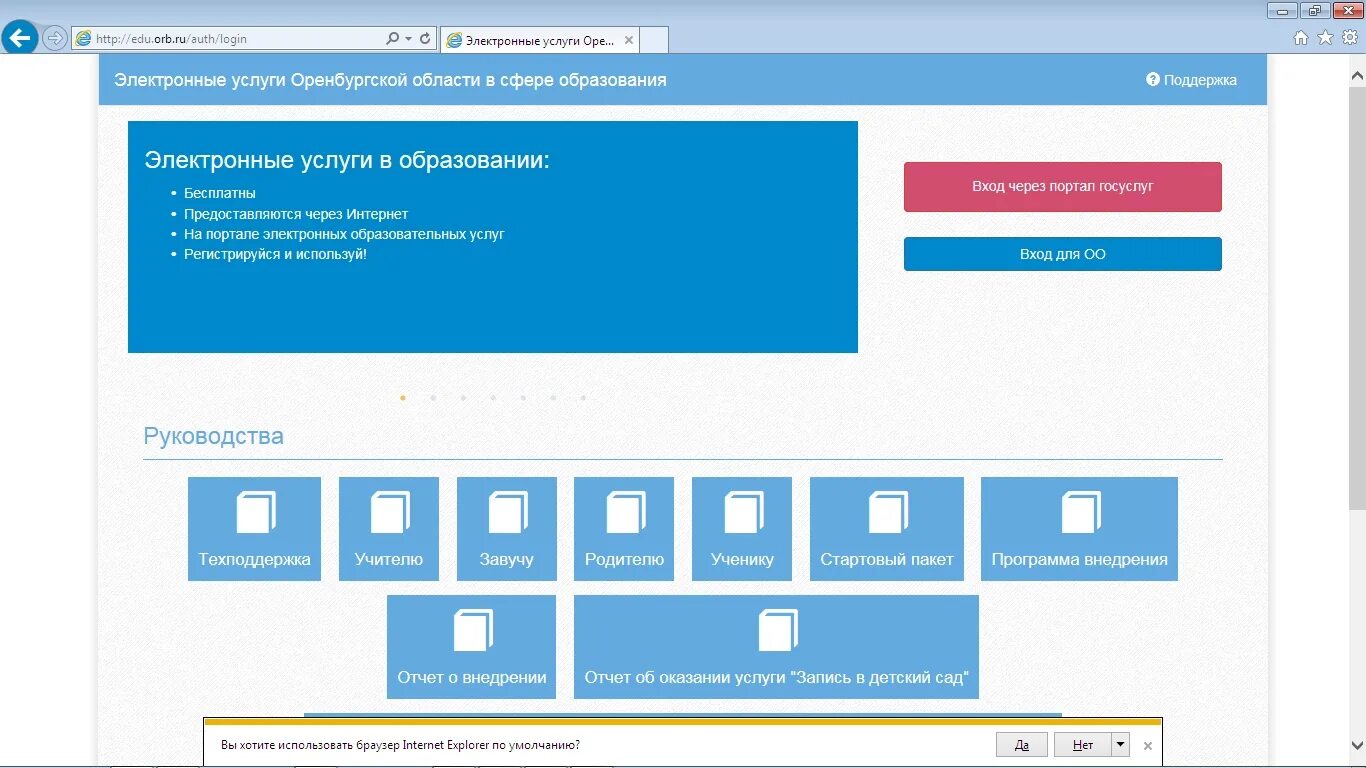Viewport: 1366px width, 768px height.
Task: Open the Стартовый пакет guide tile
Action: 887,529
